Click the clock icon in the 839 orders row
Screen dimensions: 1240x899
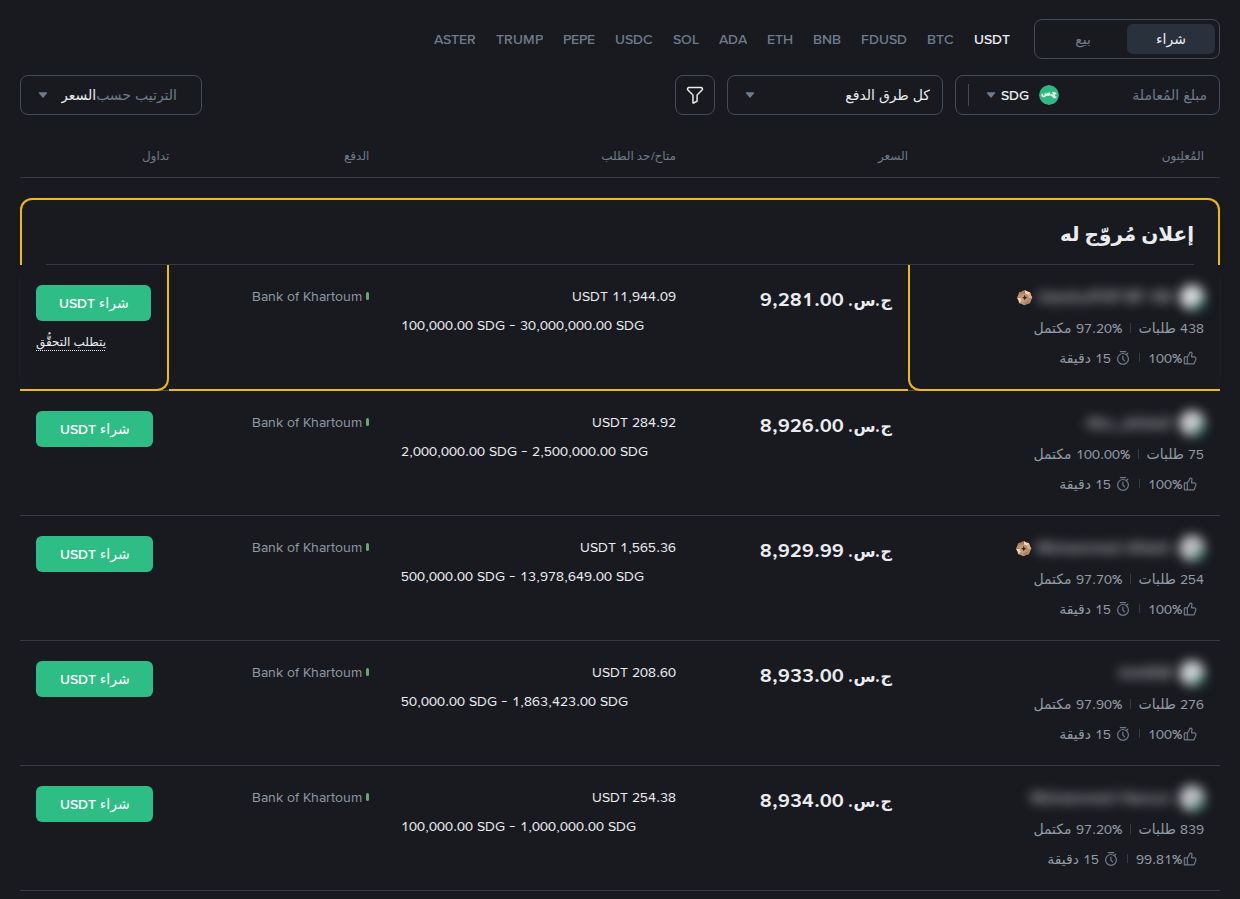point(1111,859)
